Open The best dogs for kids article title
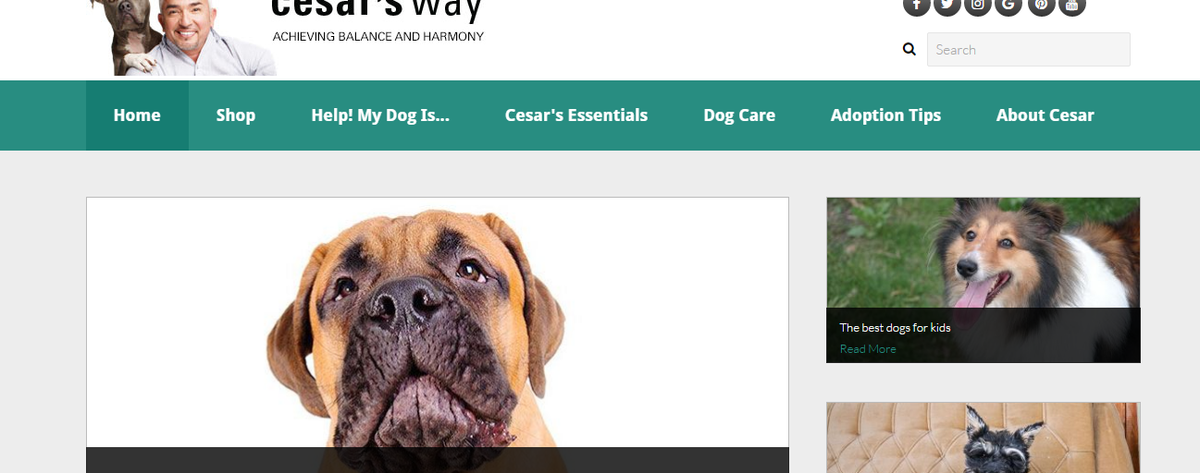The image size is (1200, 473). click(894, 327)
